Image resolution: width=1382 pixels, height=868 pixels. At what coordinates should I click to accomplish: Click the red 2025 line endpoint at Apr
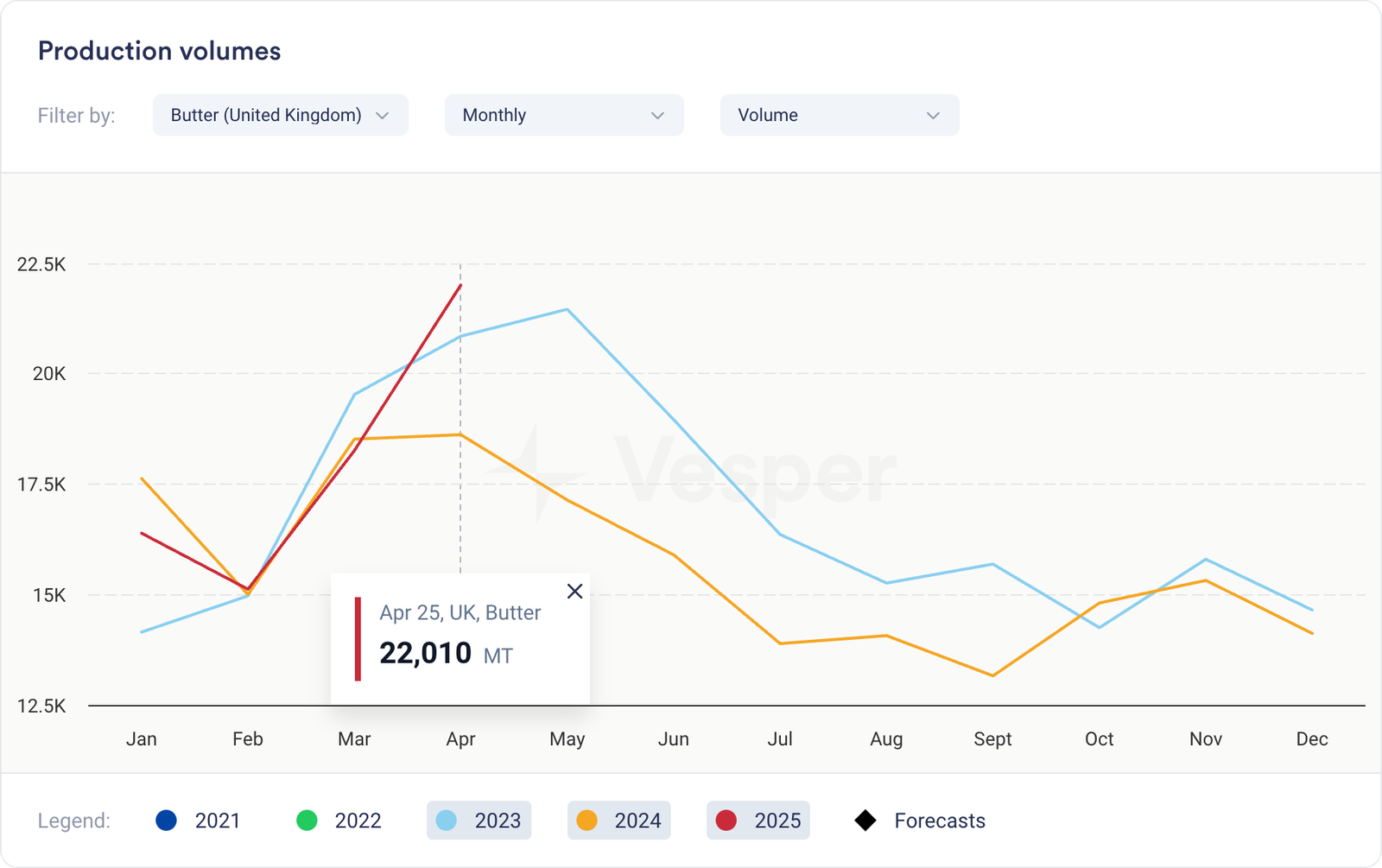(x=460, y=285)
